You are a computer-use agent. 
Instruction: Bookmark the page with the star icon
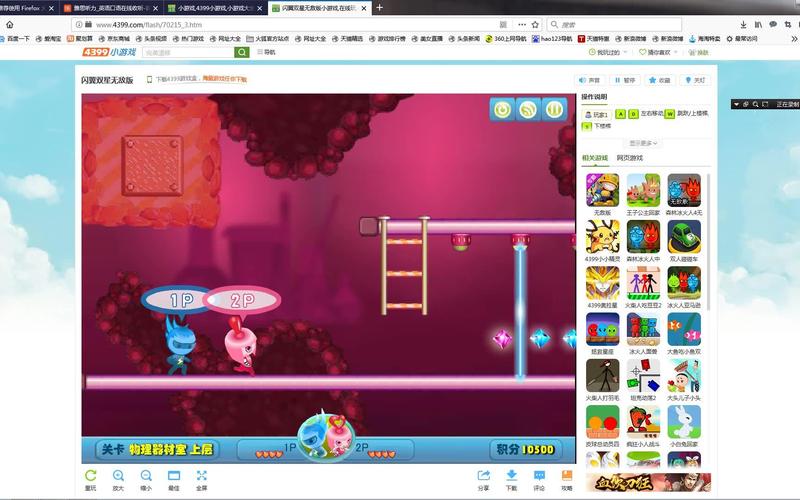535,24
